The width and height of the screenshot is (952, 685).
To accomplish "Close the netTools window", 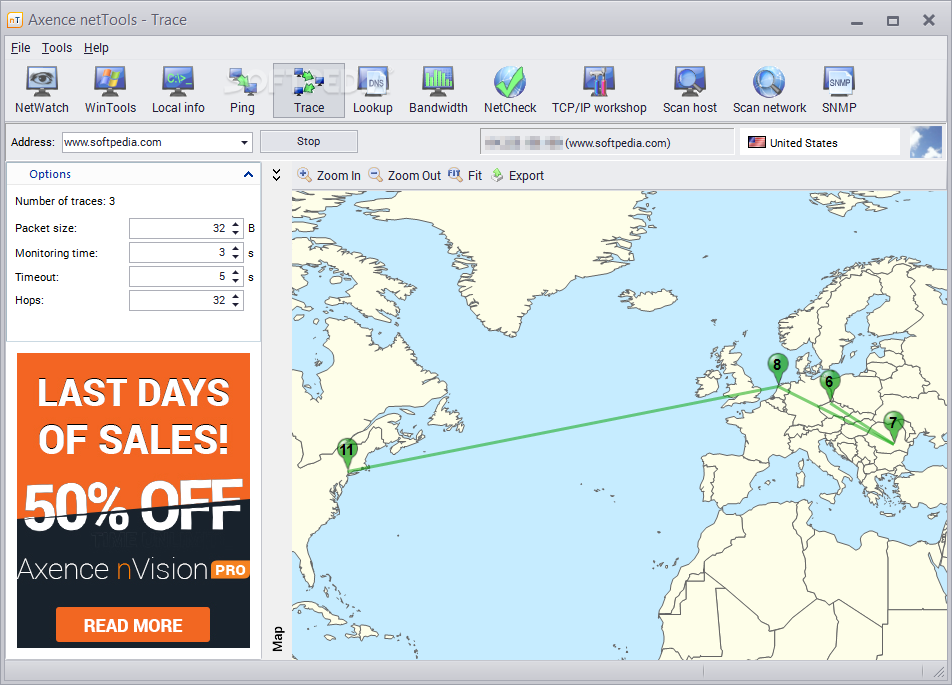I will click(x=929, y=21).
